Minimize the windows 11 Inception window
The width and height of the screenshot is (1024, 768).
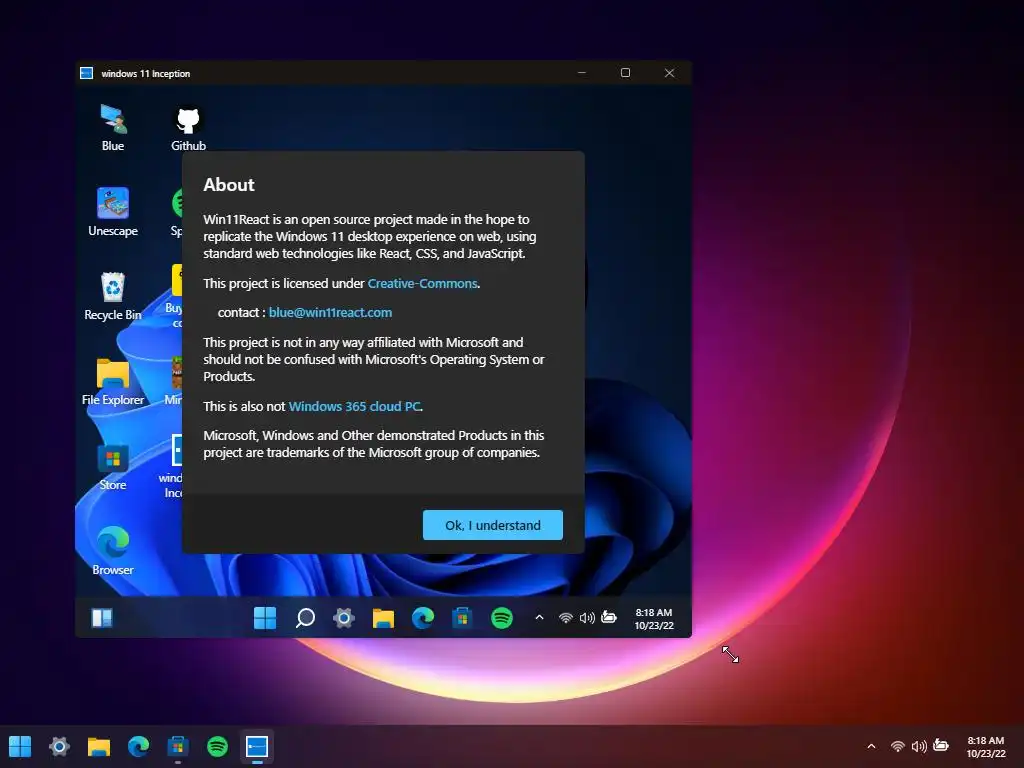pyautogui.click(x=582, y=72)
